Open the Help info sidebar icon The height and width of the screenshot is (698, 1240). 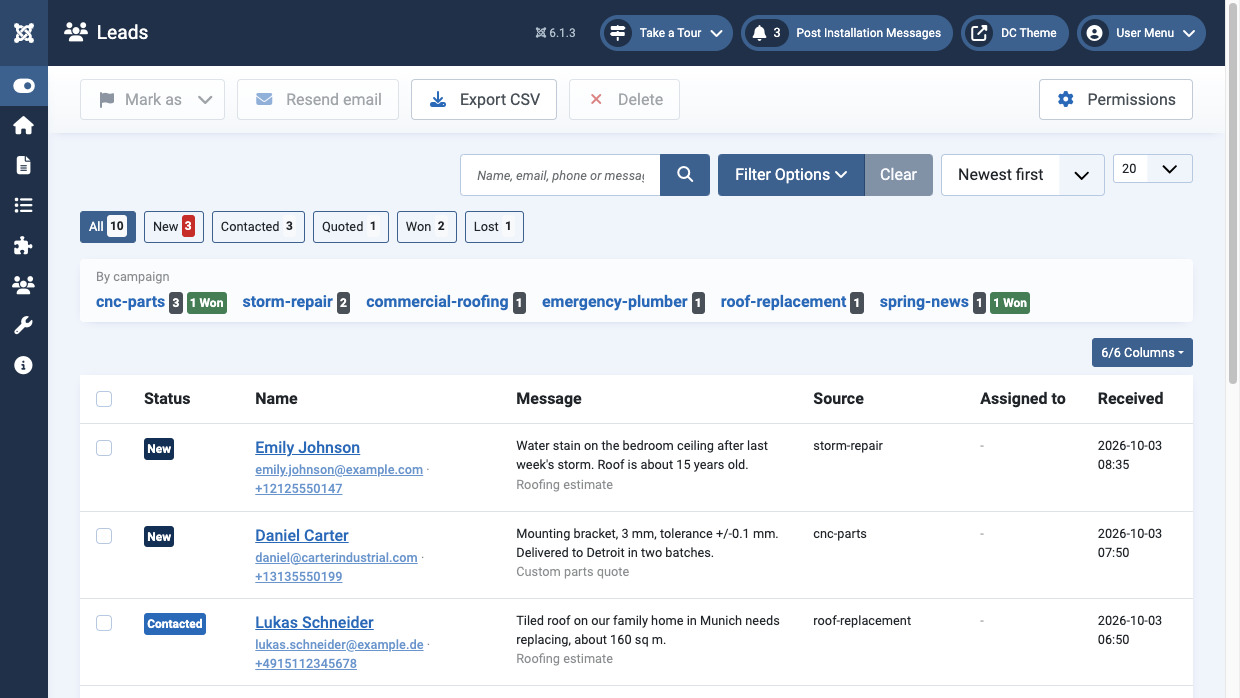coord(24,366)
